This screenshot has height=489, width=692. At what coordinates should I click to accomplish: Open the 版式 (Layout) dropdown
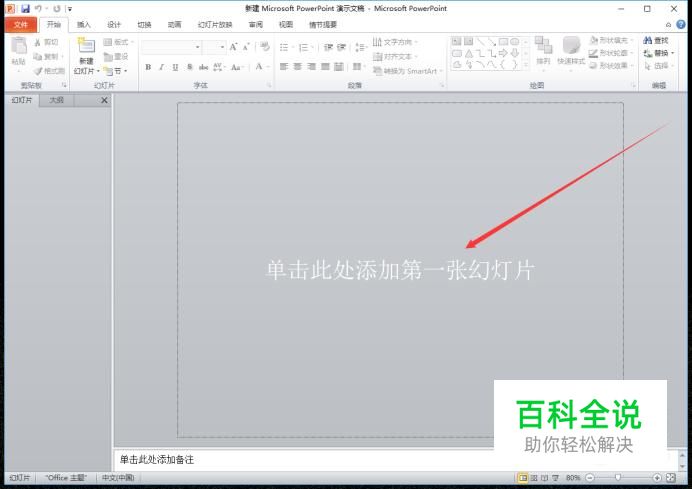[118, 42]
